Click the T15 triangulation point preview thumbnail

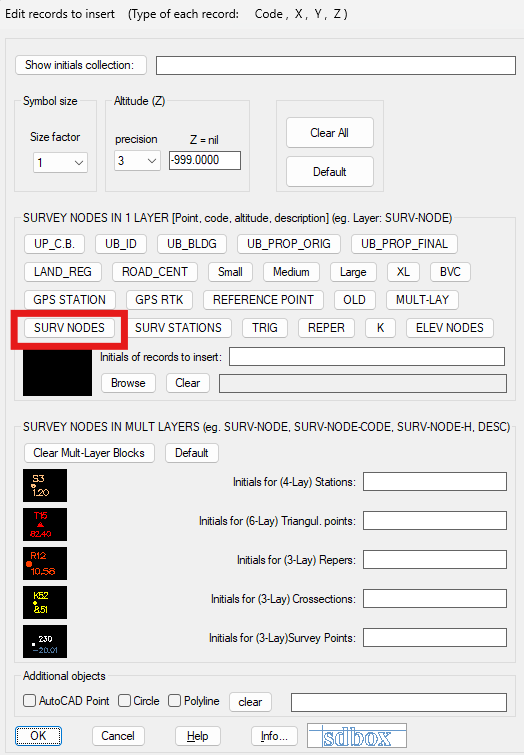pyautogui.click(x=45, y=524)
